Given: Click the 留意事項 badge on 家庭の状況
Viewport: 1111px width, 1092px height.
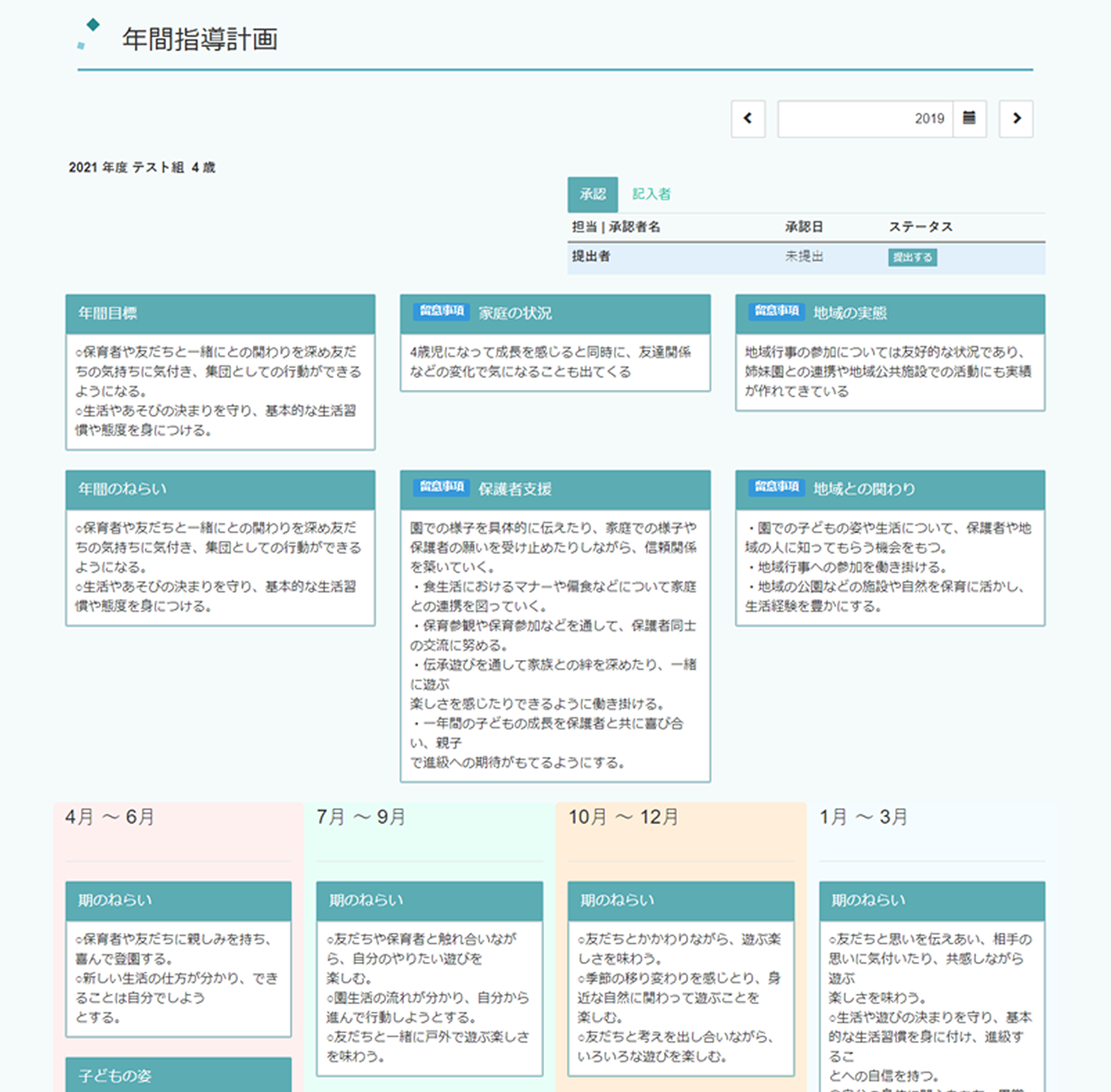Looking at the screenshot, I should (x=441, y=311).
